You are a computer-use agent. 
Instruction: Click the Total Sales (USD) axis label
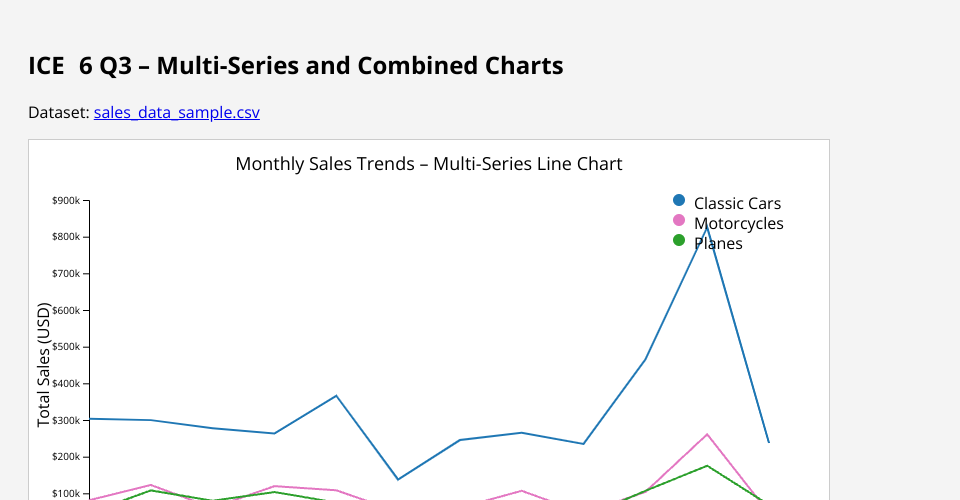point(44,365)
